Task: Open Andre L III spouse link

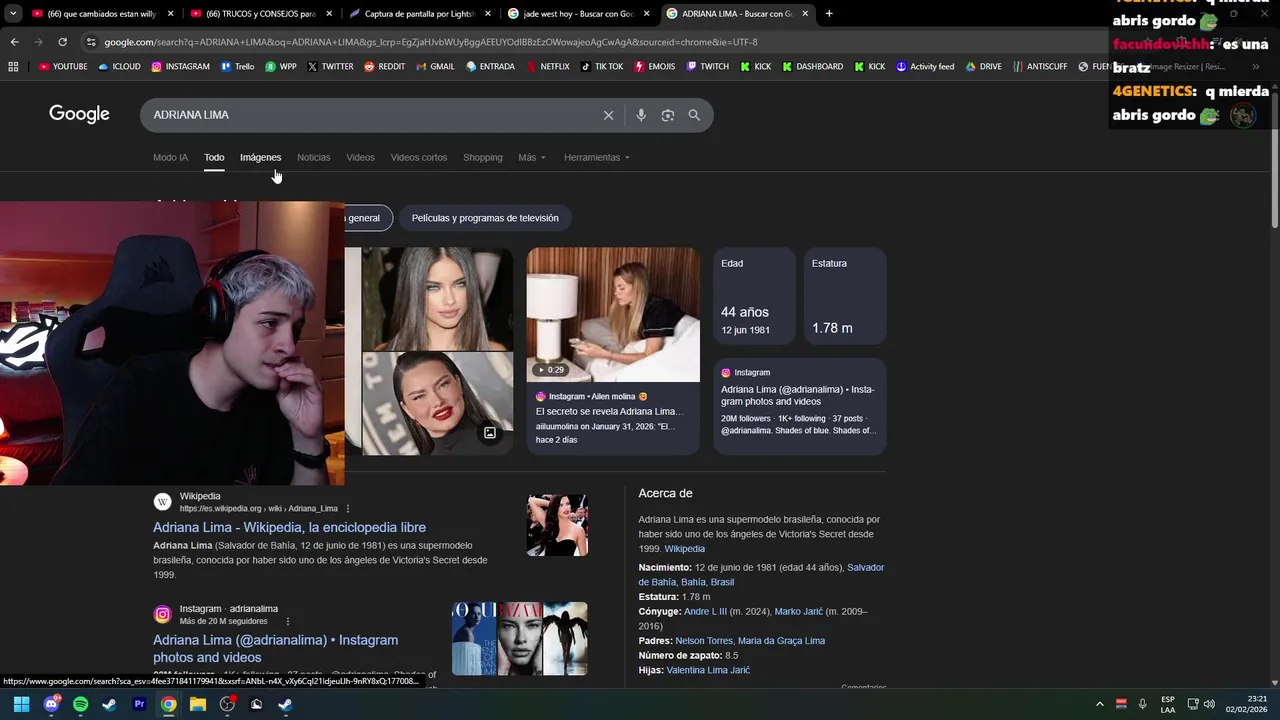Action: click(705, 611)
